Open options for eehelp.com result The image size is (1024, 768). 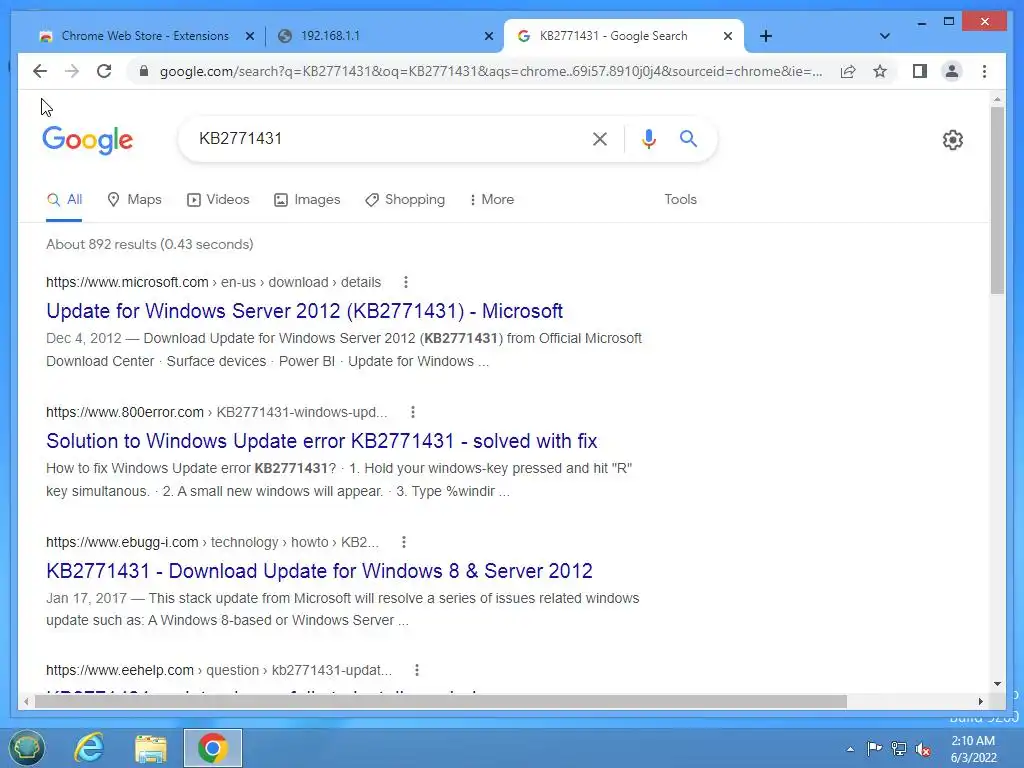417,670
